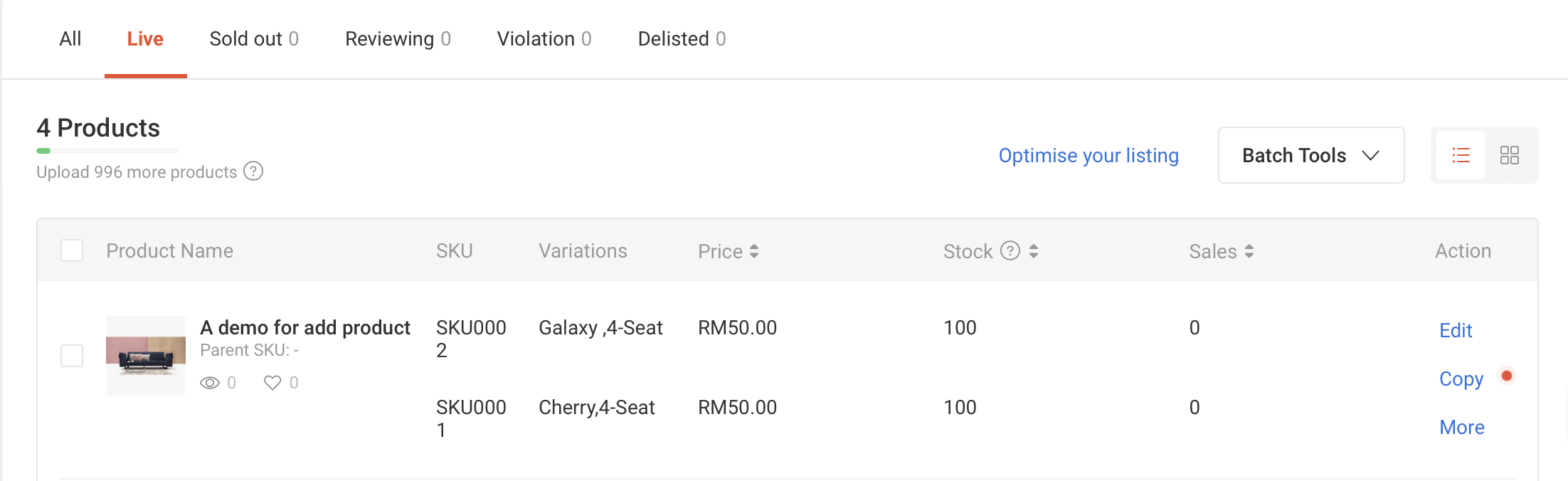Select the demo product row checkbox
The height and width of the screenshot is (481, 1568).
point(72,356)
